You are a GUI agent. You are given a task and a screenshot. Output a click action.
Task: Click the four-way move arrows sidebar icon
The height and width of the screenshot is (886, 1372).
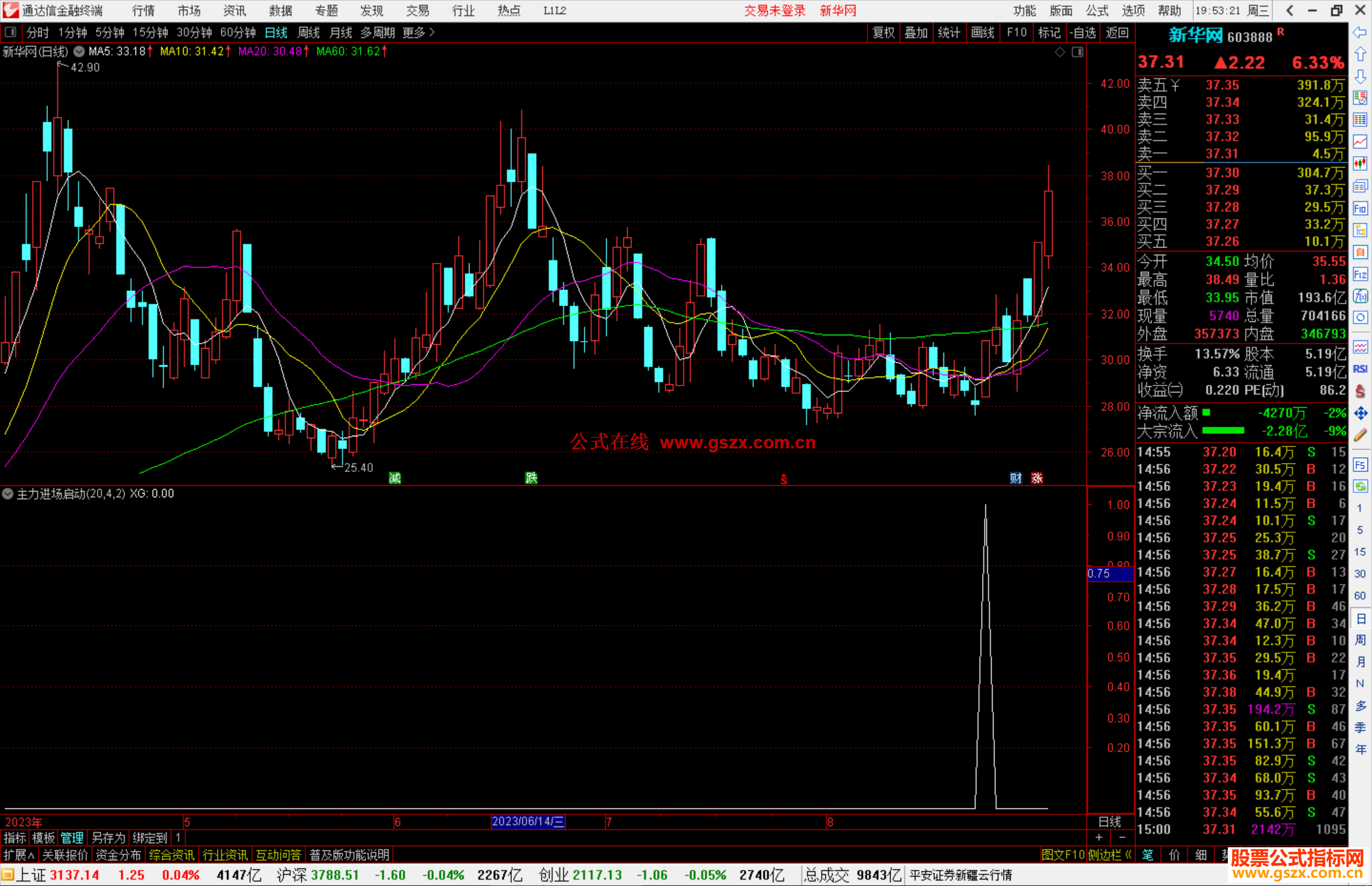(1360, 413)
